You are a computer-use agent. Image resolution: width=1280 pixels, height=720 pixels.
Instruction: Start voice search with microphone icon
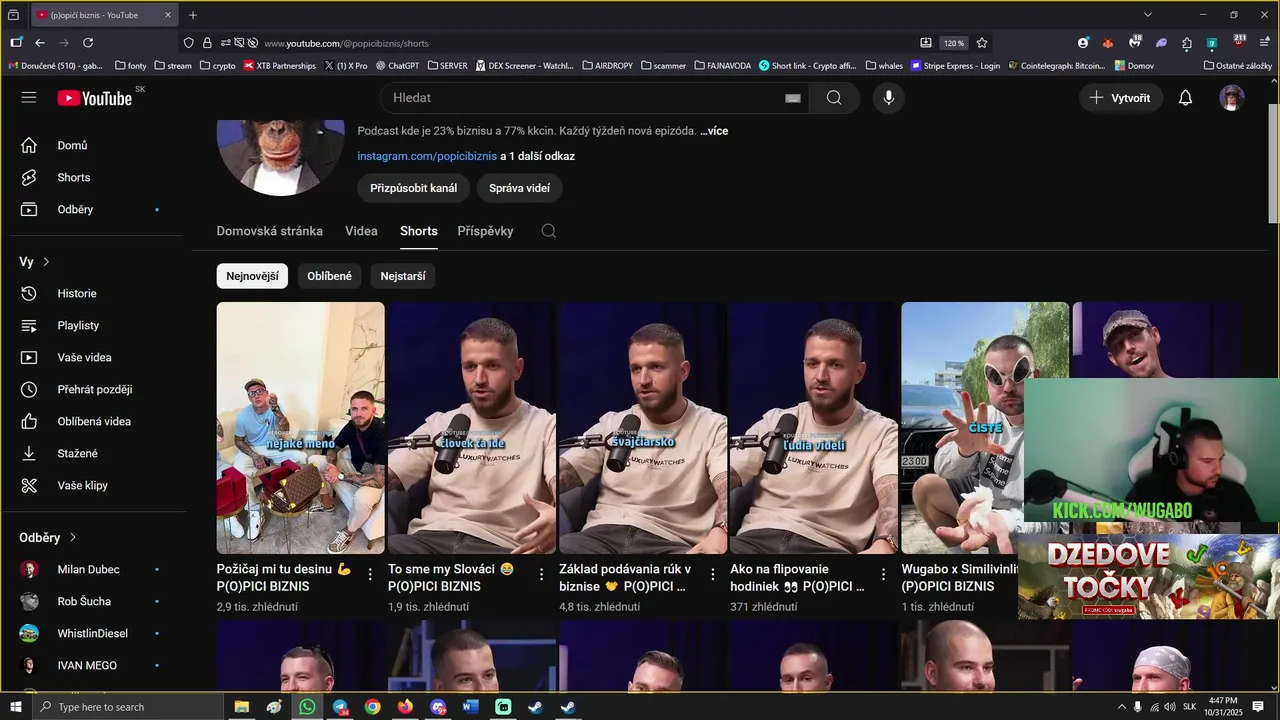pos(888,98)
